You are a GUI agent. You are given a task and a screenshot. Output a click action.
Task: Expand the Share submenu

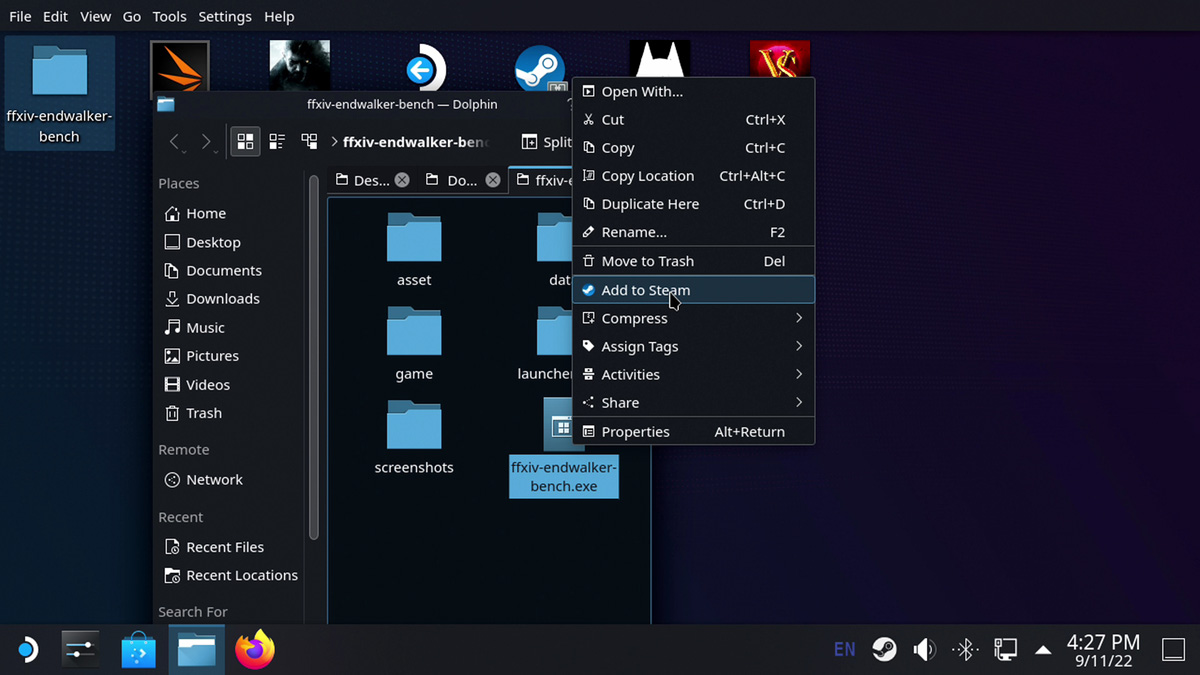(694, 402)
